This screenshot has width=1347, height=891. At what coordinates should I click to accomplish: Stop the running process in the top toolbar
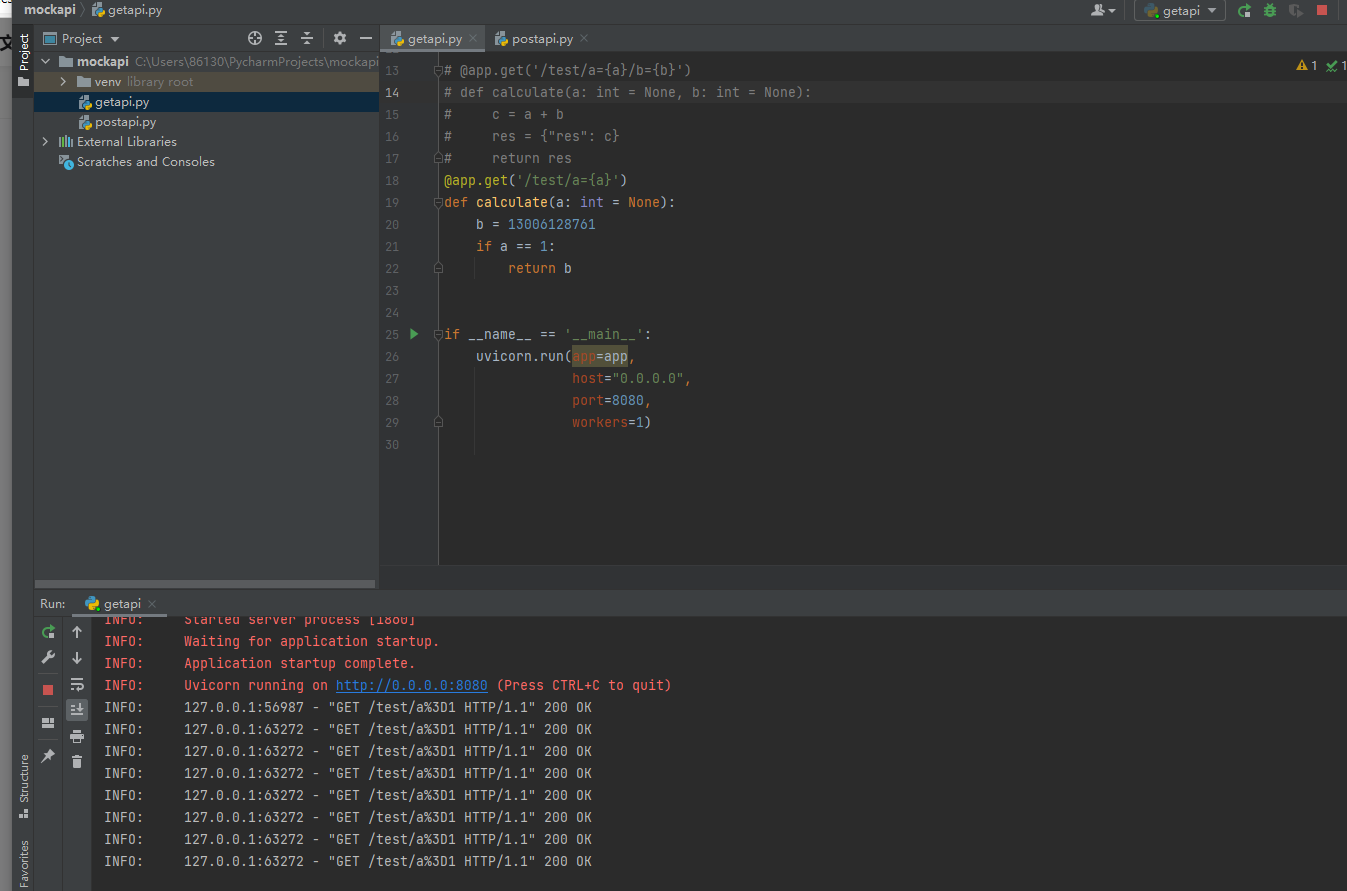1322,11
